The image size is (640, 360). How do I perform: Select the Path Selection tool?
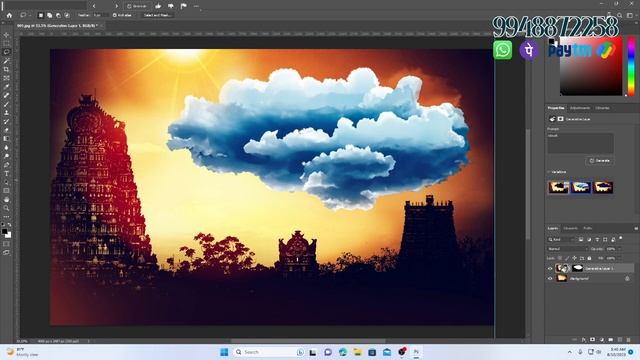[x=6, y=182]
